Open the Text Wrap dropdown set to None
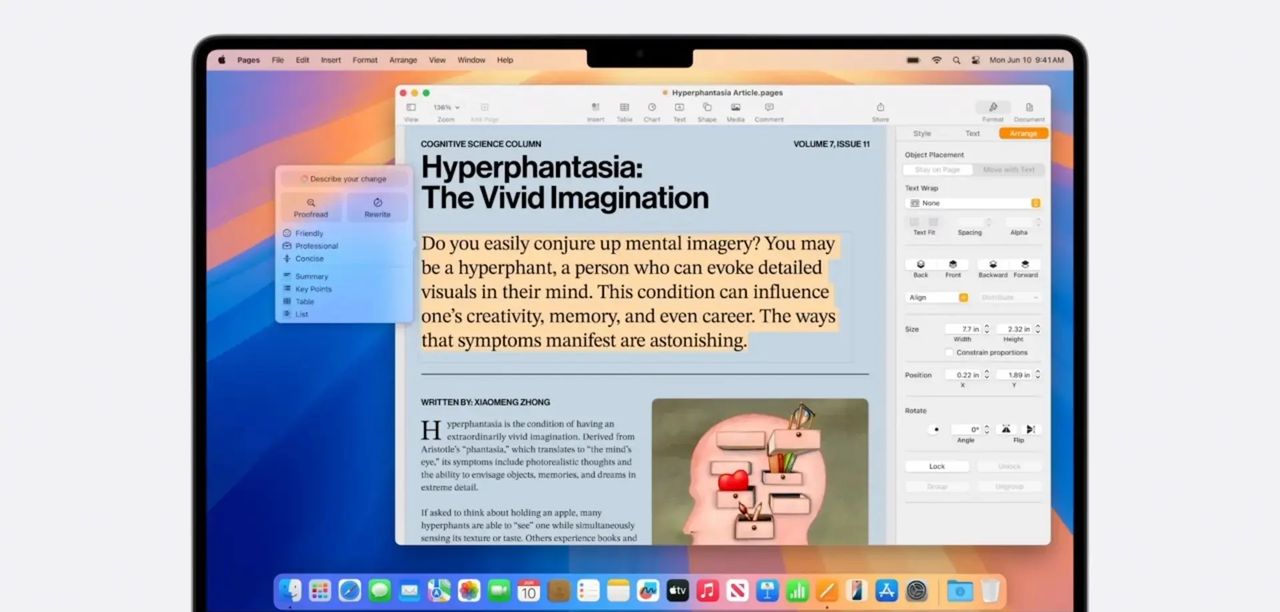This screenshot has width=1280, height=612. pos(970,203)
